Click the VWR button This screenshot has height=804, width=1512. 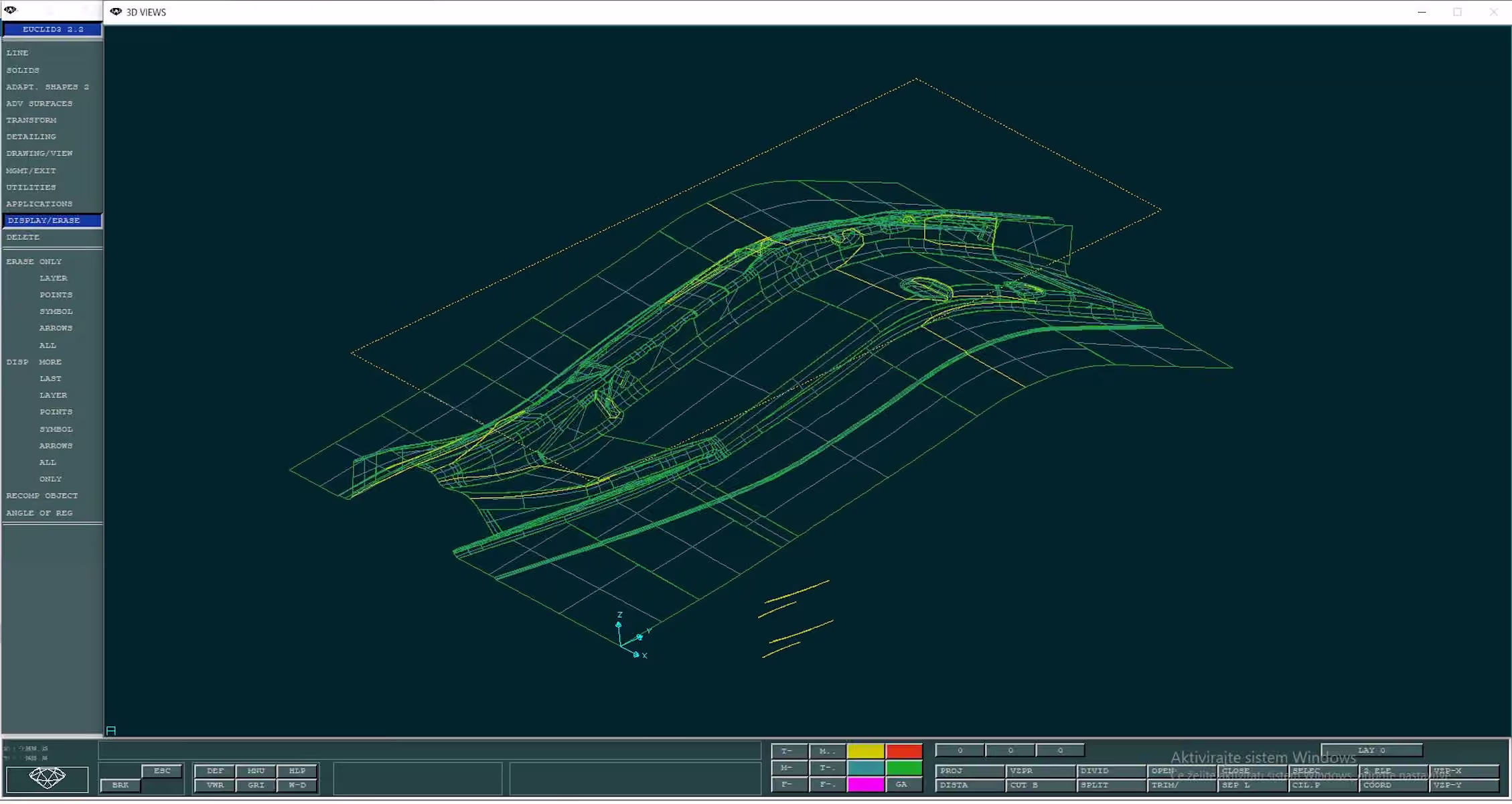click(215, 785)
